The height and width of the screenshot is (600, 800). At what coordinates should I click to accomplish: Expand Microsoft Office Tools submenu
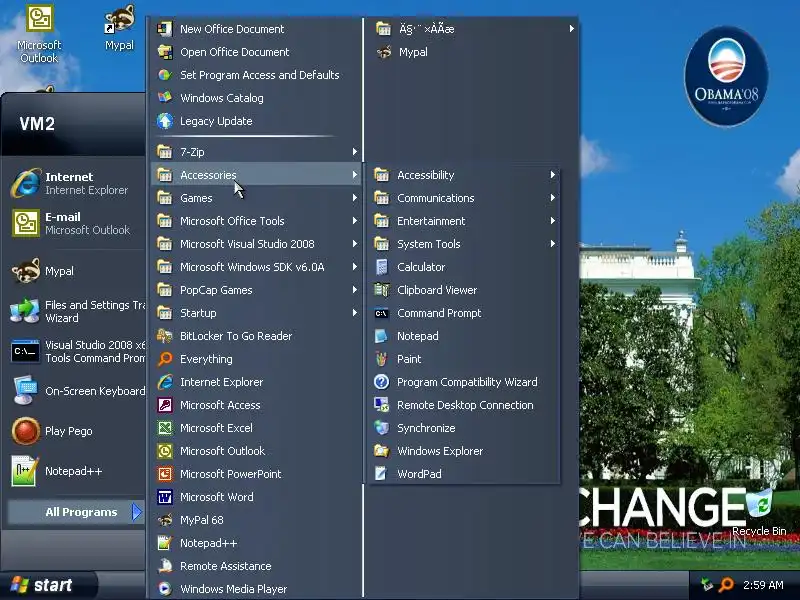tap(256, 220)
